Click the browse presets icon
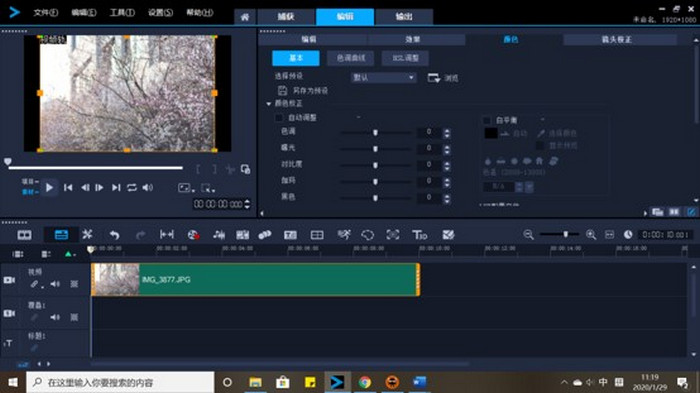 point(433,78)
